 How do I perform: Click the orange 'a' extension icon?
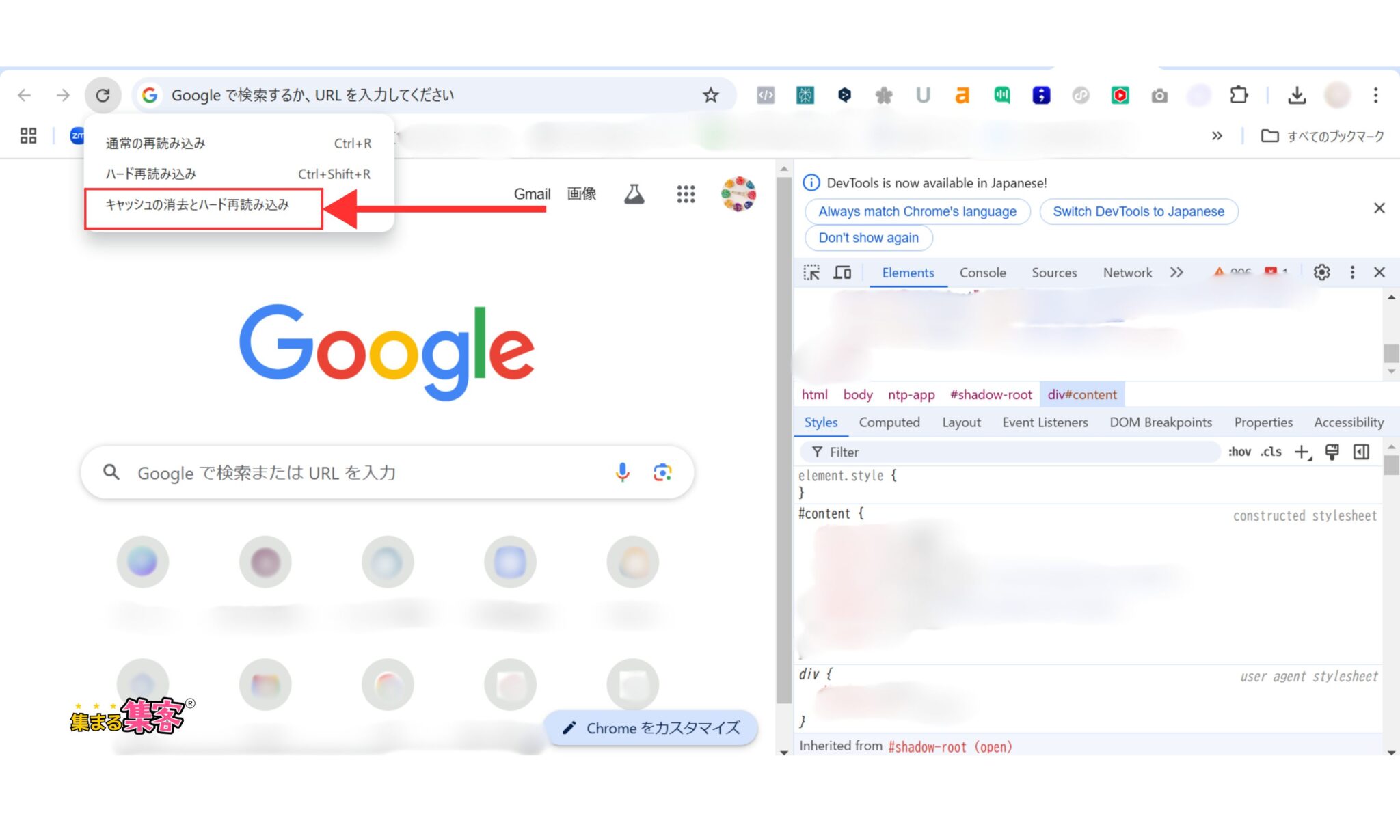click(962, 95)
